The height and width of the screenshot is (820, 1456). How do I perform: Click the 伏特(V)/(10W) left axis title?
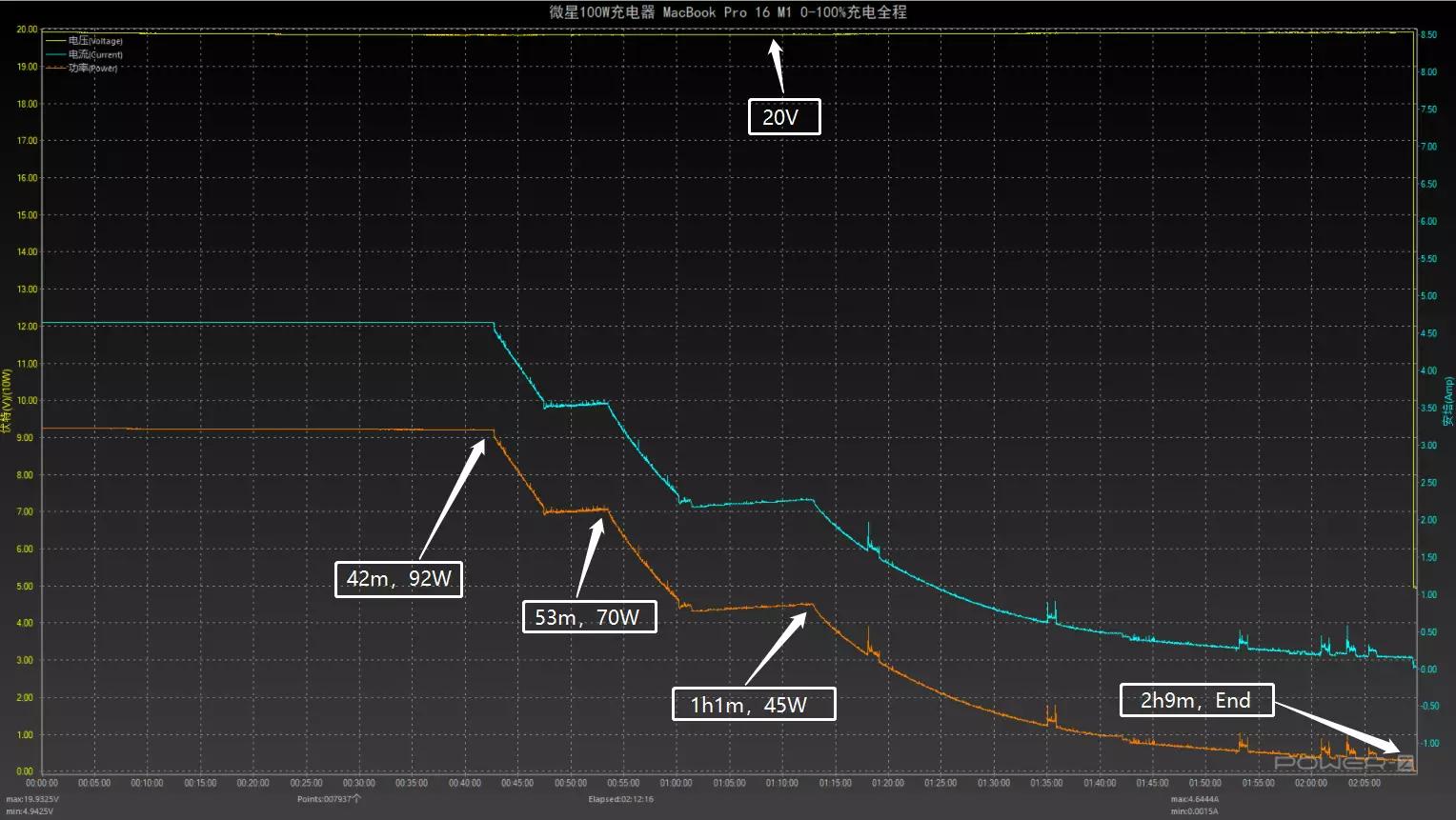tap(8, 400)
